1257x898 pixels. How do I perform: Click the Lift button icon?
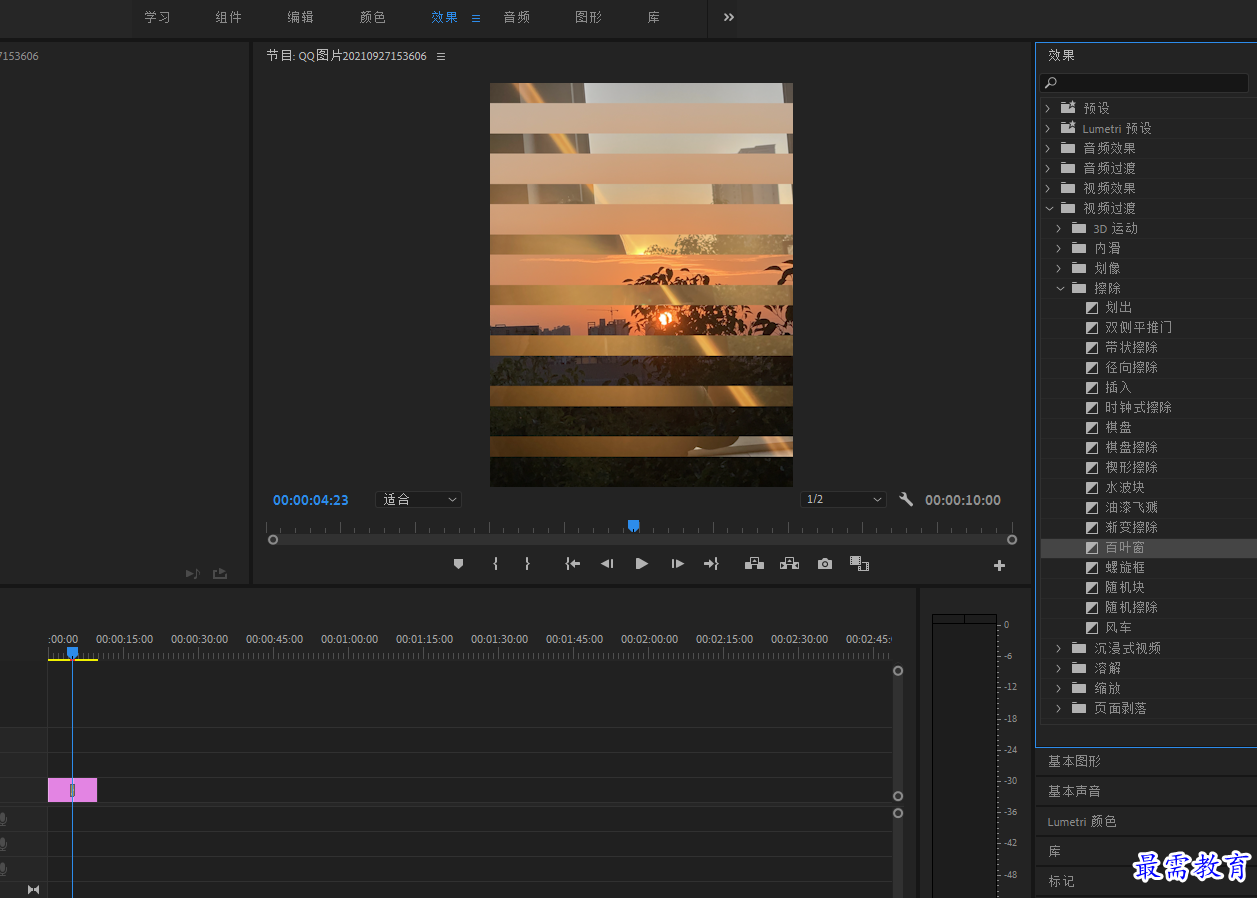[x=755, y=564]
